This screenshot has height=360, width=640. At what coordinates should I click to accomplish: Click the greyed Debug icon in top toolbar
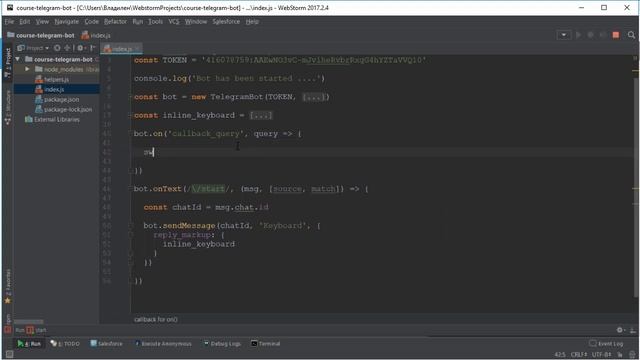point(590,35)
